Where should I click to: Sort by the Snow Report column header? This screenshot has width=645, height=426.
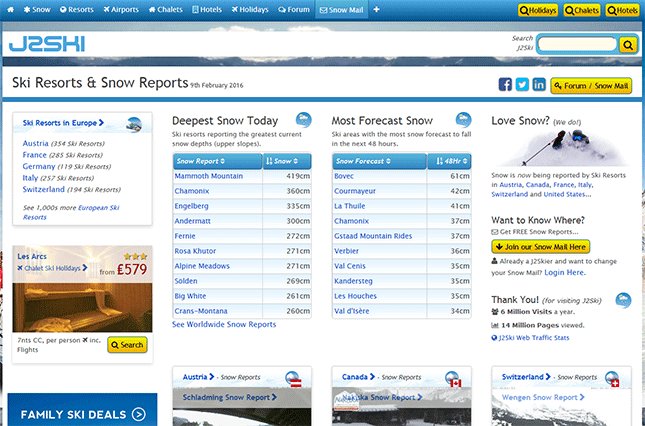tap(218, 161)
